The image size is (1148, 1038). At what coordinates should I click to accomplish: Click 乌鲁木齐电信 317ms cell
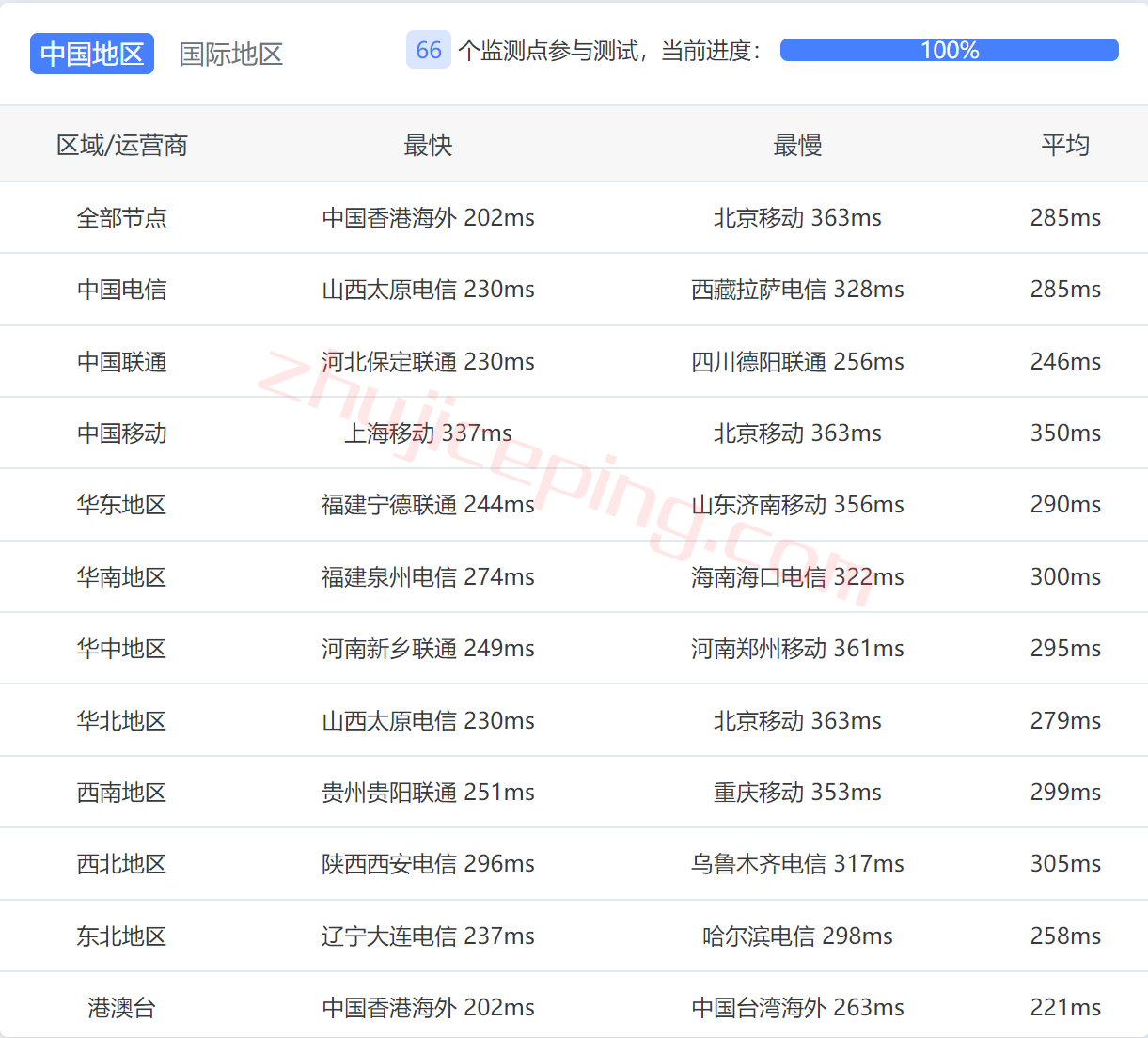coord(797,864)
